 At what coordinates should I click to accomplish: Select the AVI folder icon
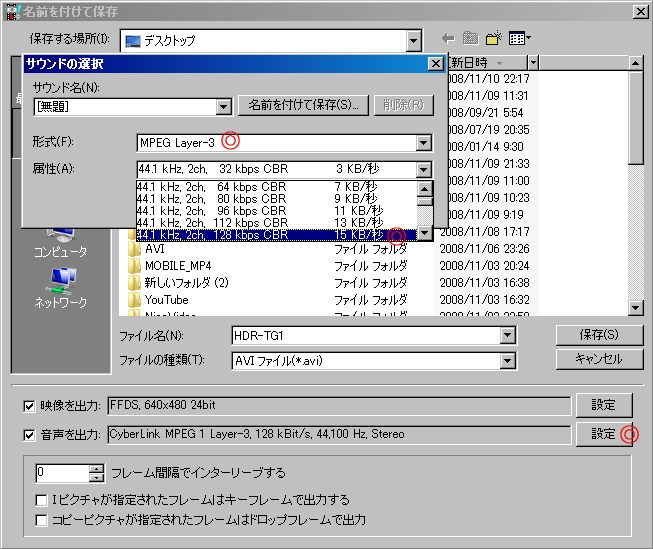coord(134,249)
